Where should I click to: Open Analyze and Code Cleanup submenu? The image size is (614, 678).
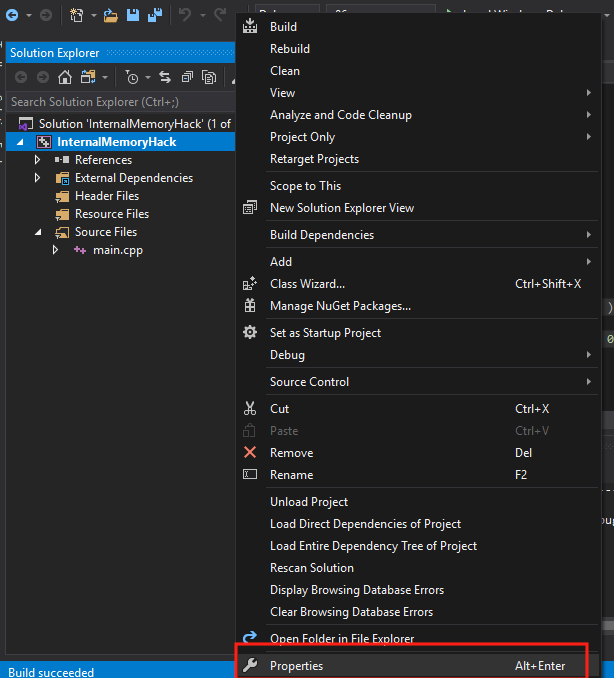pos(341,115)
